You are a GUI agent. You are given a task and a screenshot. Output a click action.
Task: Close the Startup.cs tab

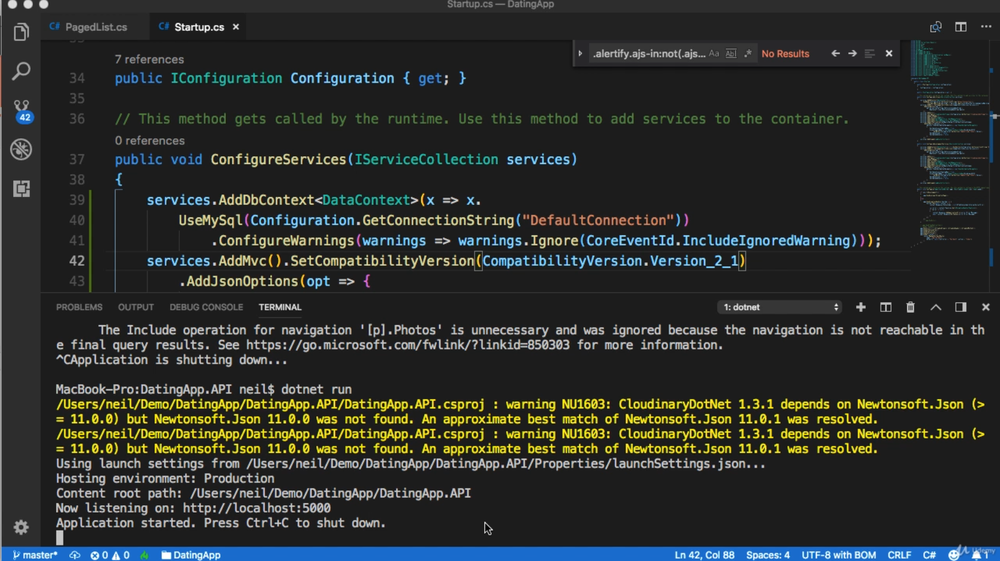pos(236,27)
